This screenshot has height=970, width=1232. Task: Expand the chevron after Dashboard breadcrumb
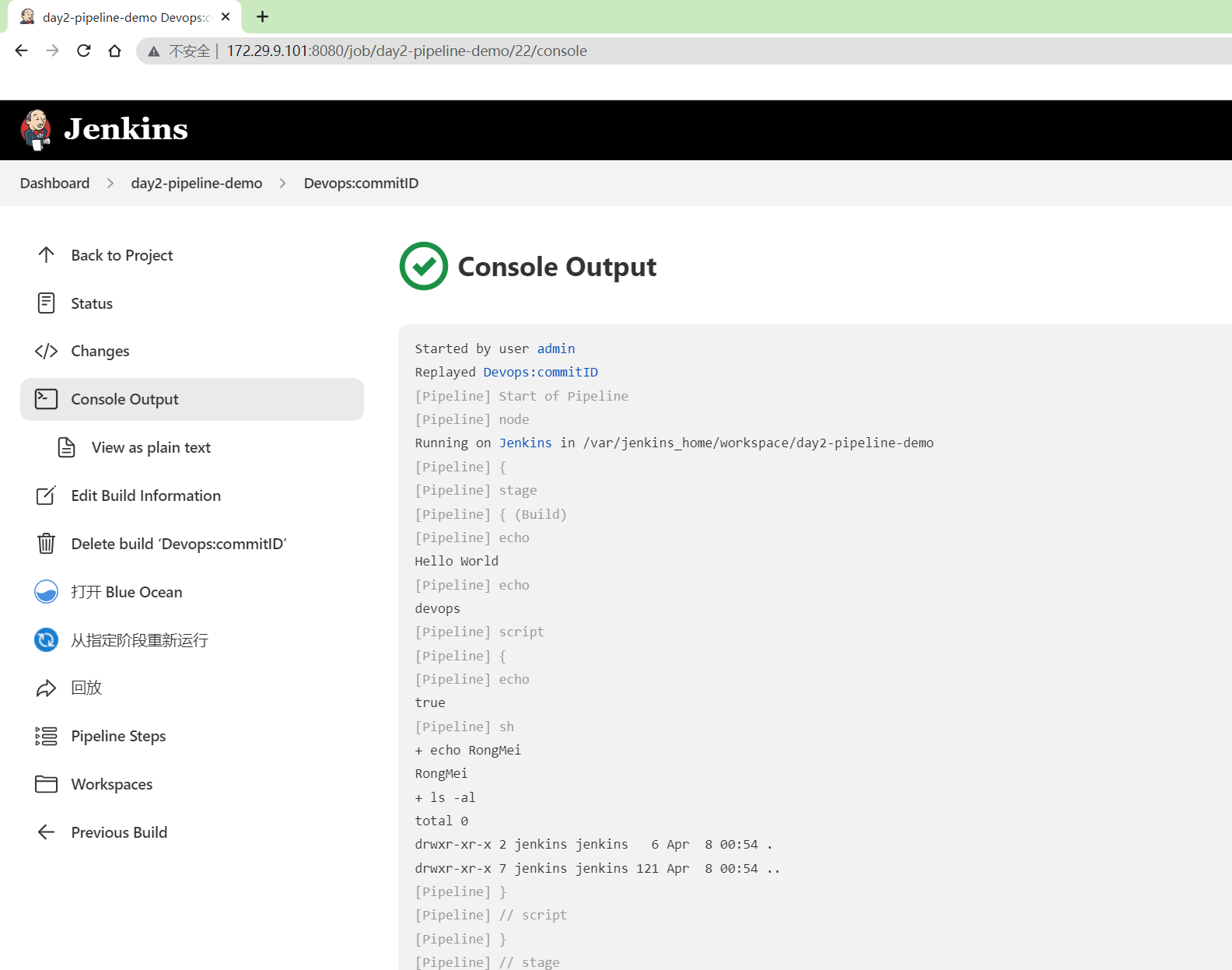(110, 183)
